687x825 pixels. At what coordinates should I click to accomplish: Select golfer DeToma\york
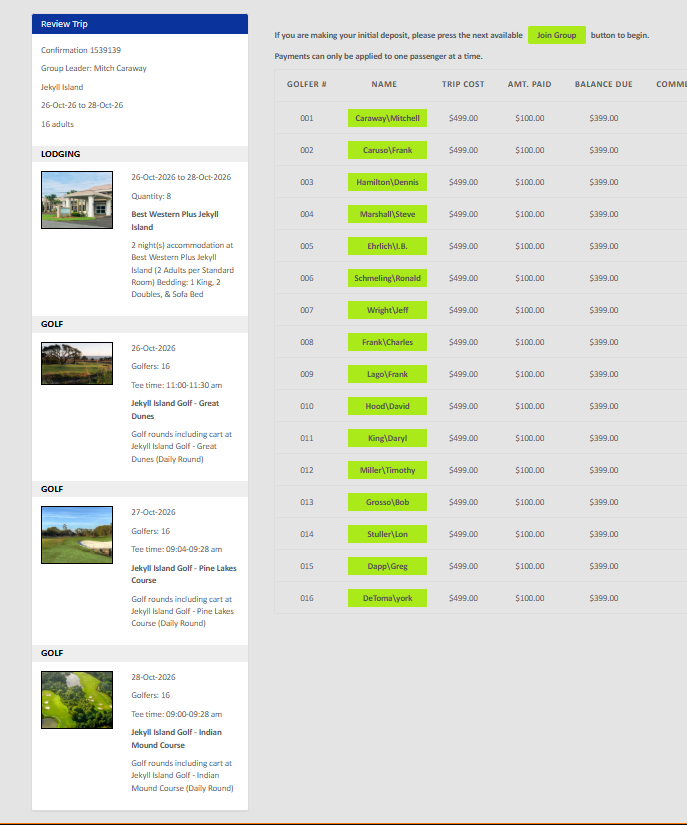387,598
